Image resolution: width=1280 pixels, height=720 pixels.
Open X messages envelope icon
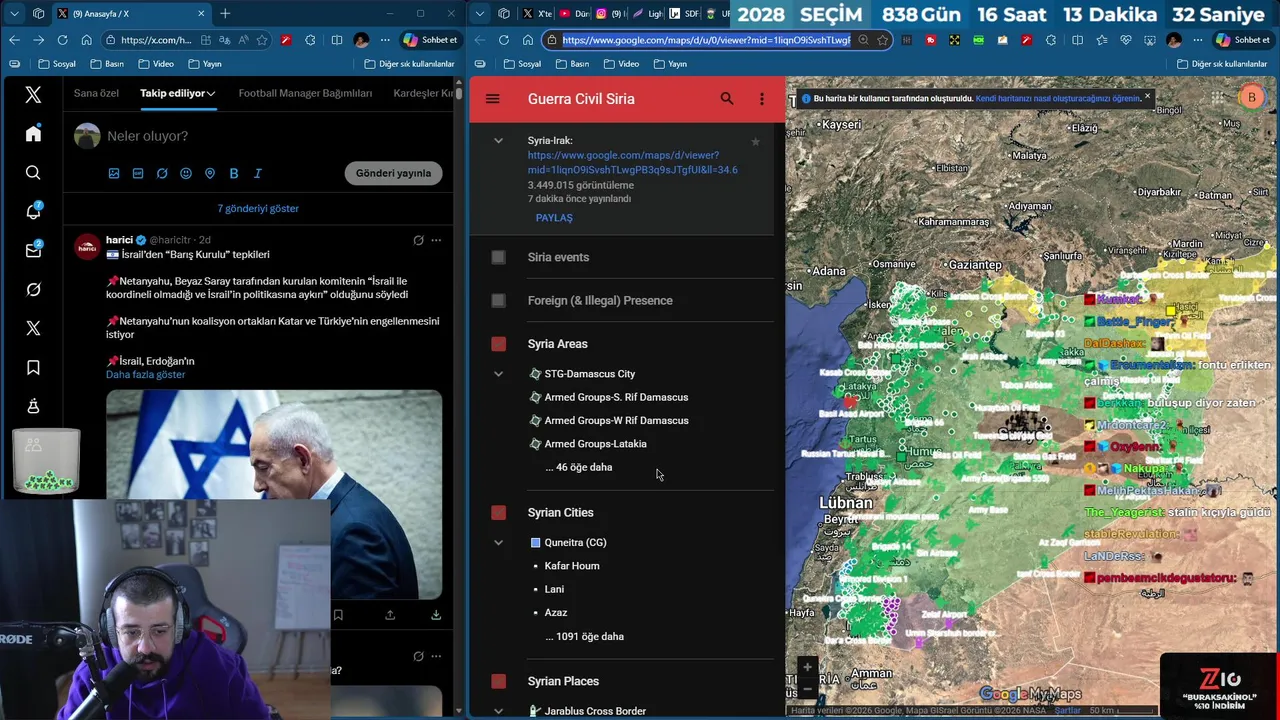33,250
